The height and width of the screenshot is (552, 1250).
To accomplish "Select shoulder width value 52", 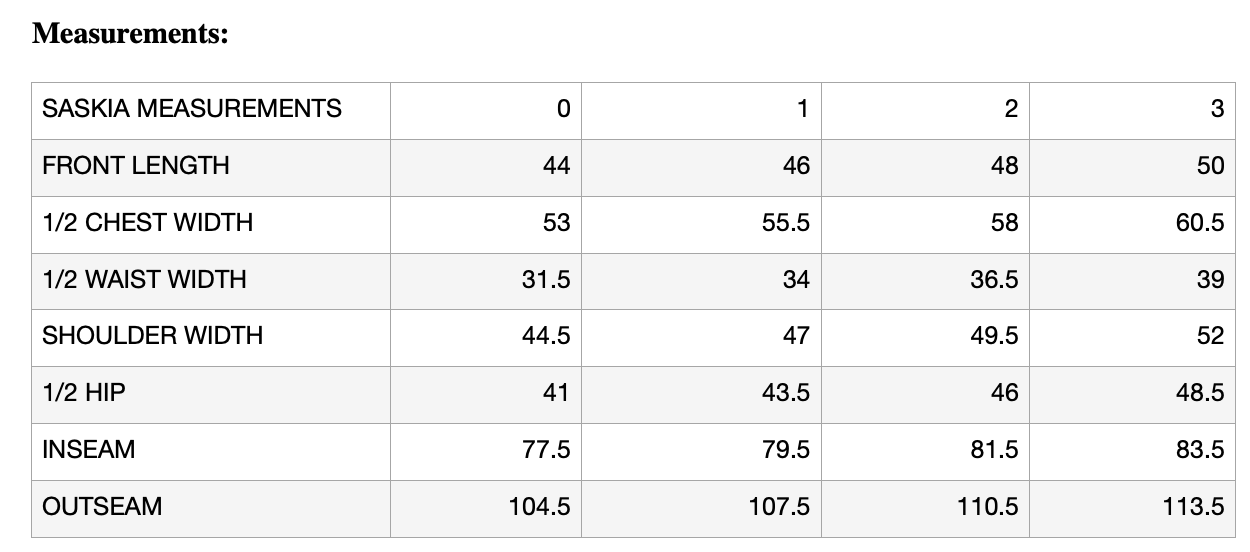I will [x=1210, y=336].
